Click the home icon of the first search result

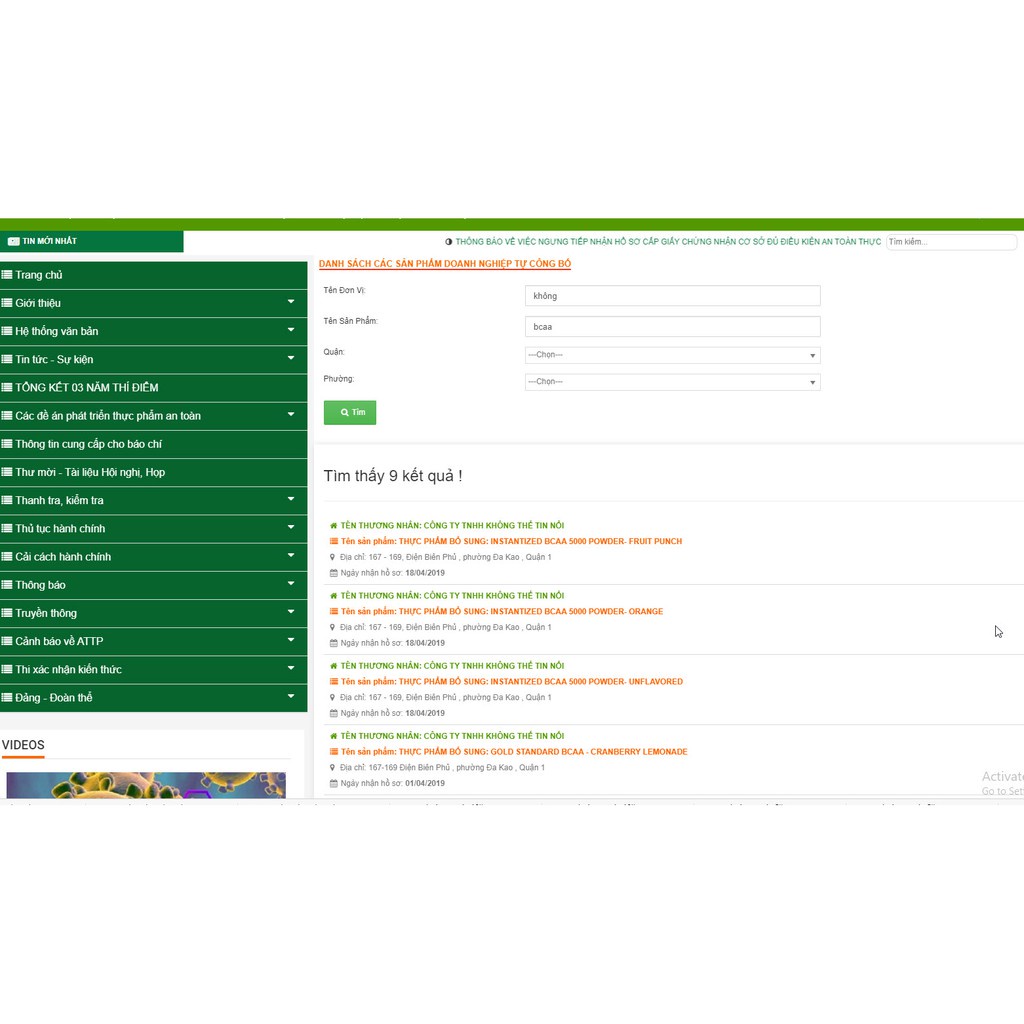(x=334, y=526)
